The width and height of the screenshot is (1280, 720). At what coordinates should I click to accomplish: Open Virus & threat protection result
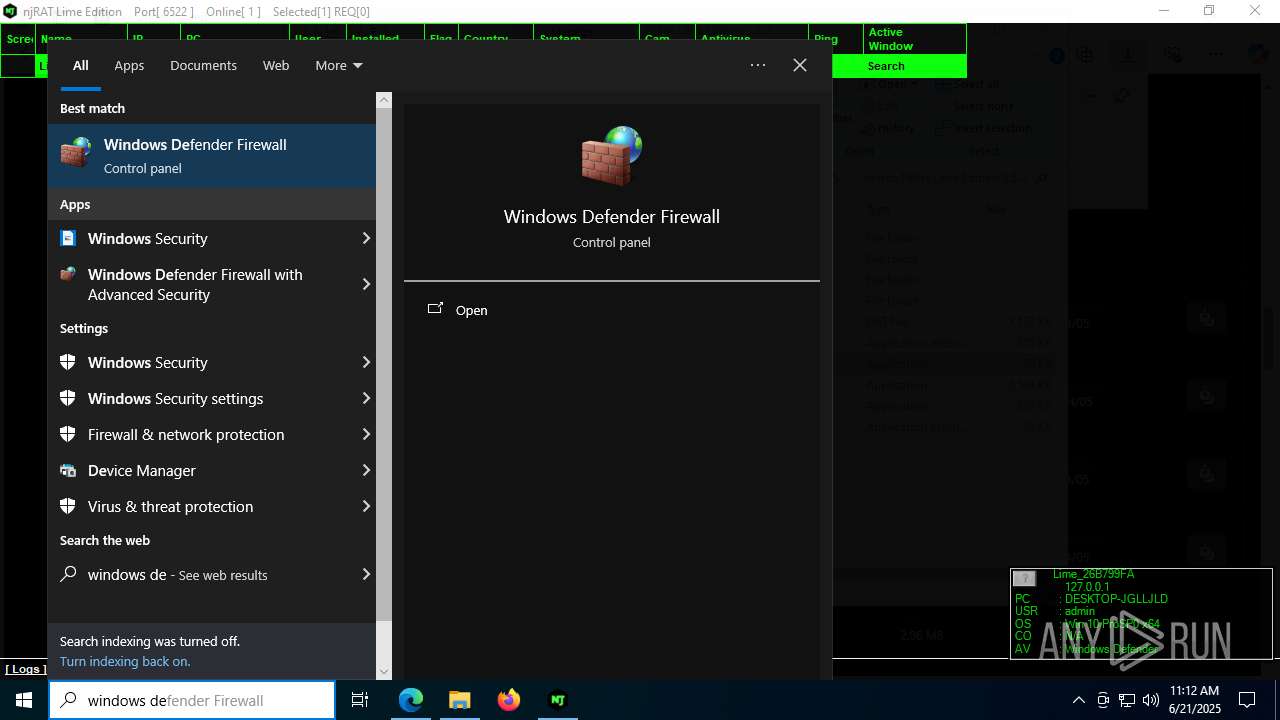(202, 506)
